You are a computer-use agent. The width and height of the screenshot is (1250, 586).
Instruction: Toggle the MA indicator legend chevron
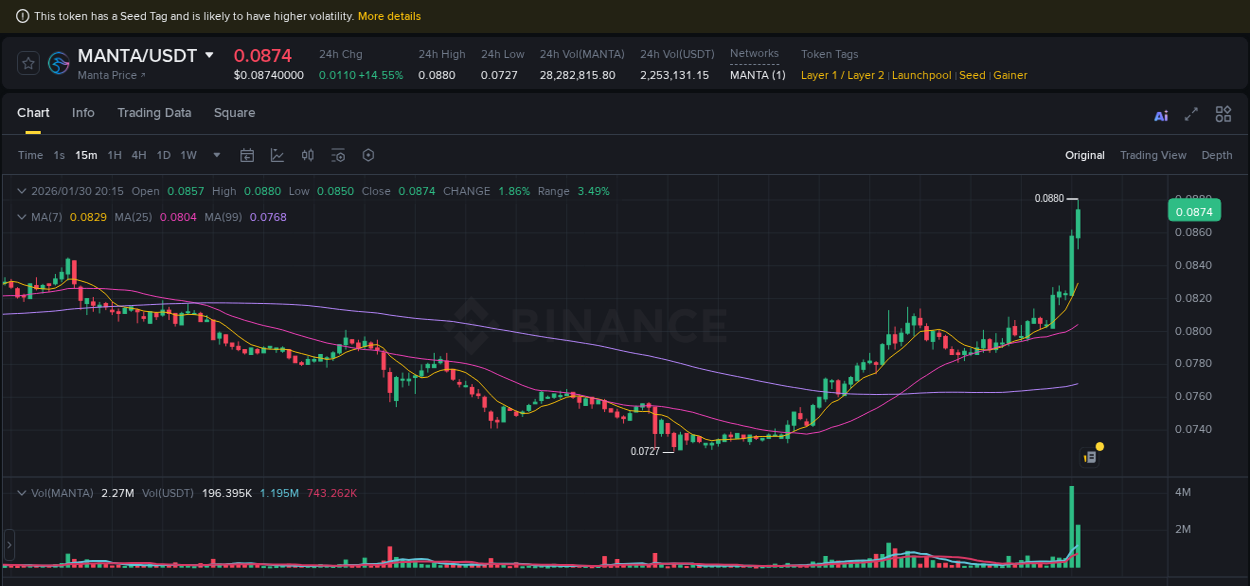click(x=22, y=216)
